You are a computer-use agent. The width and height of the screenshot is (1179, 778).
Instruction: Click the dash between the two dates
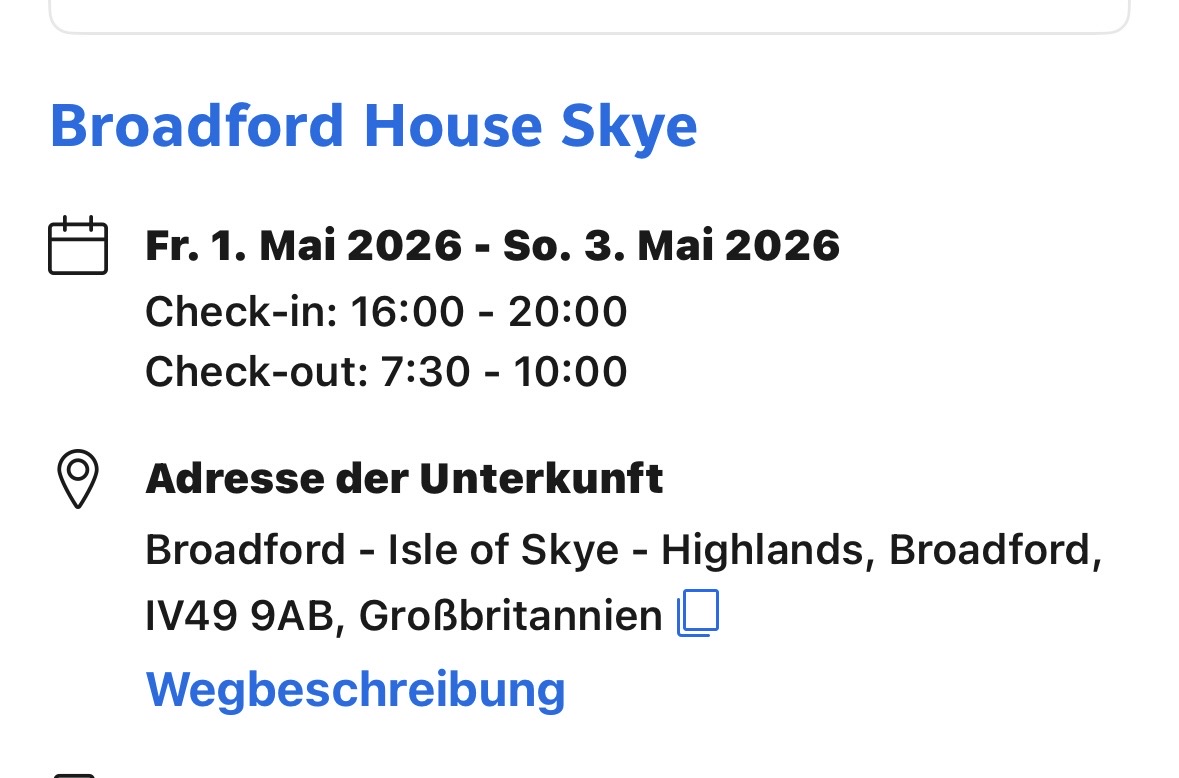pos(483,248)
